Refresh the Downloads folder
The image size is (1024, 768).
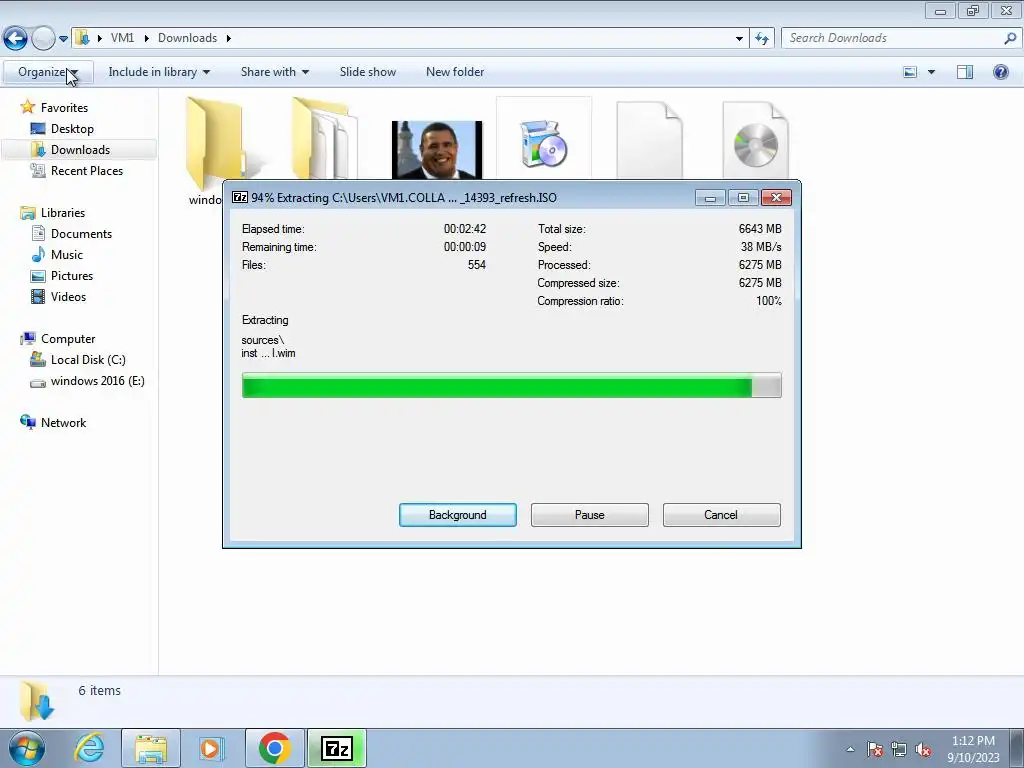pos(761,39)
